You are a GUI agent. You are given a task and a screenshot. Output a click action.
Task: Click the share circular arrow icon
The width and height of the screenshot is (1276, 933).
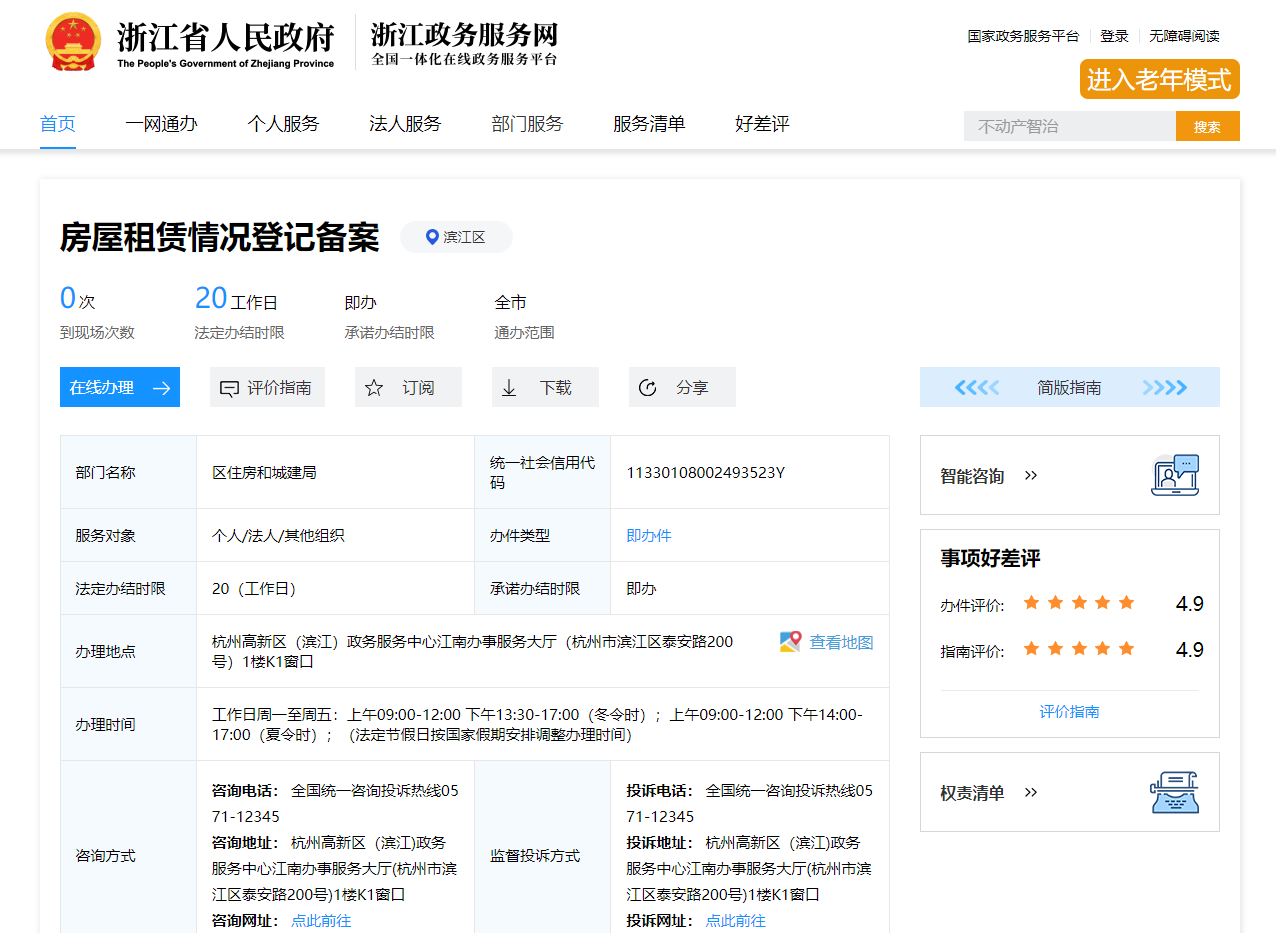click(647, 388)
